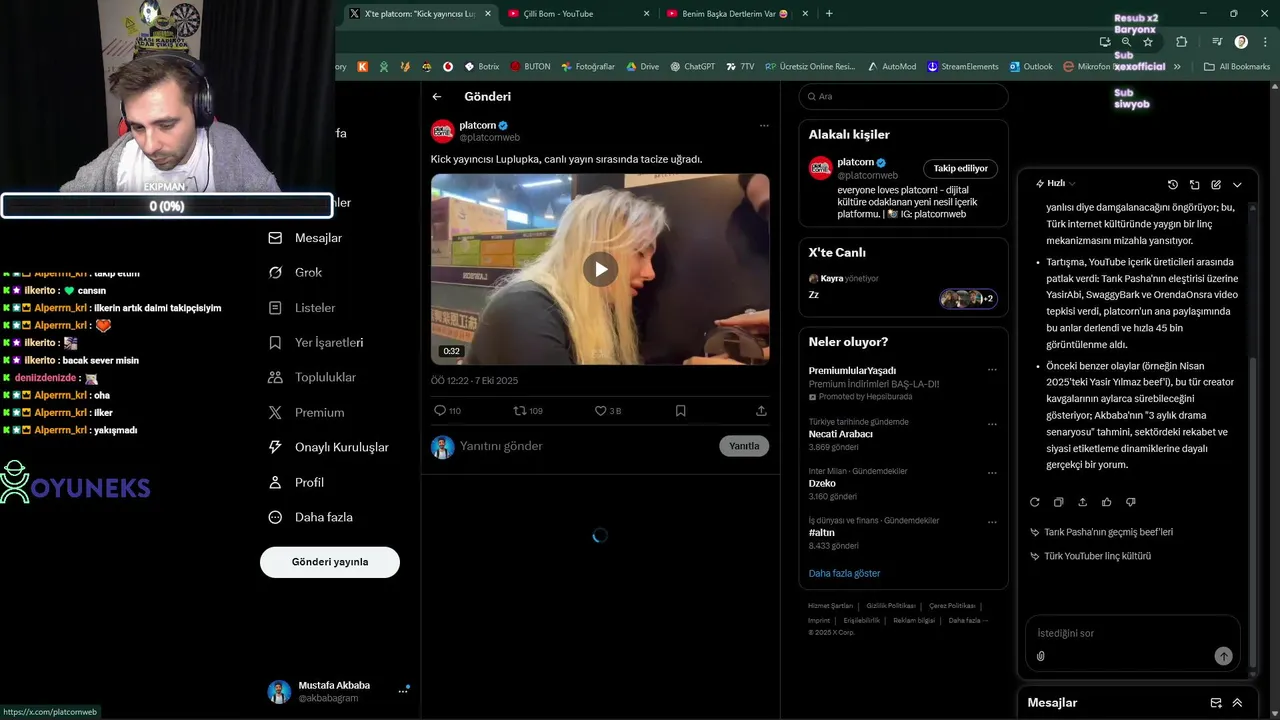This screenshot has width=1280, height=720.
Task: Send the Grok prompt with the arrow button
Action: [1223, 656]
